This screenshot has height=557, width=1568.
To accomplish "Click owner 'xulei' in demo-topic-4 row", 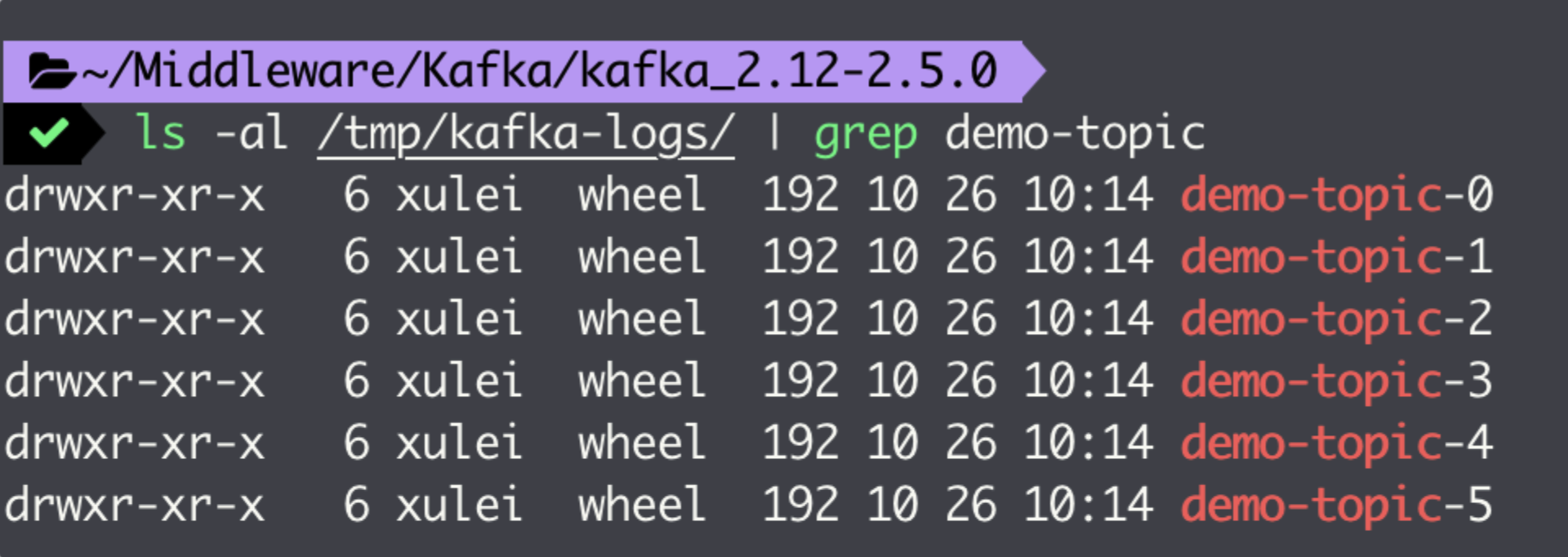I will click(x=459, y=442).
